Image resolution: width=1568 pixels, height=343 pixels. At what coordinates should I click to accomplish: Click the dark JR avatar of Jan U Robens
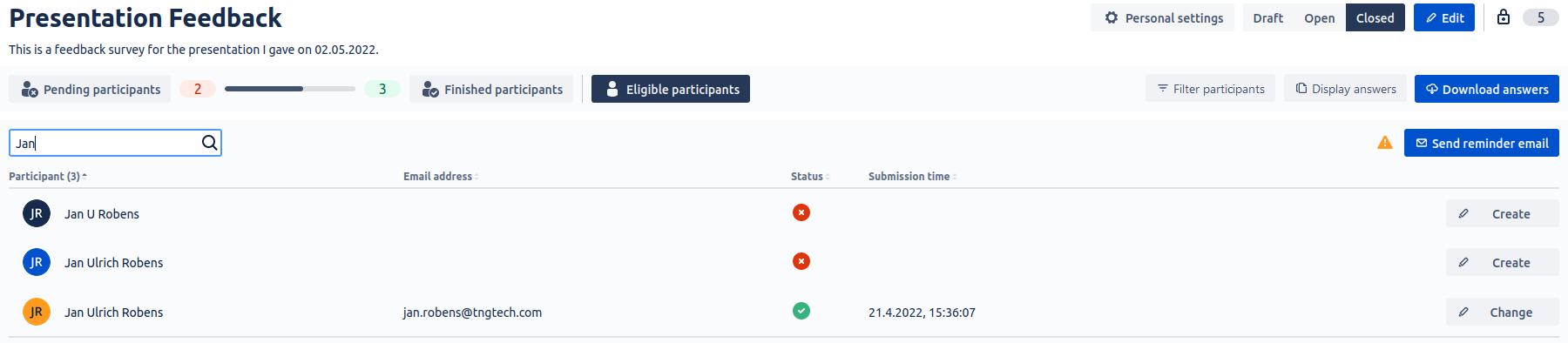(x=37, y=213)
